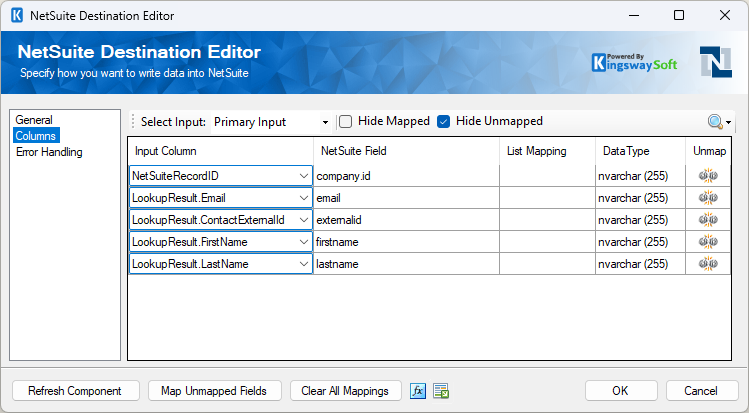Image resolution: width=749 pixels, height=413 pixels.
Task: Expand the LookupResult.Email input column dropdown
Action: (x=303, y=198)
